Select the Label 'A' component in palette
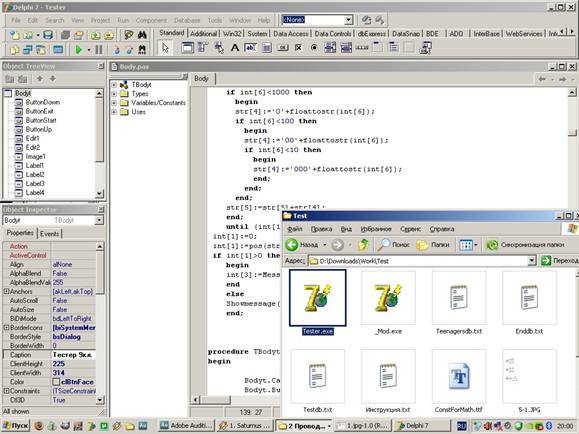 (x=234, y=48)
